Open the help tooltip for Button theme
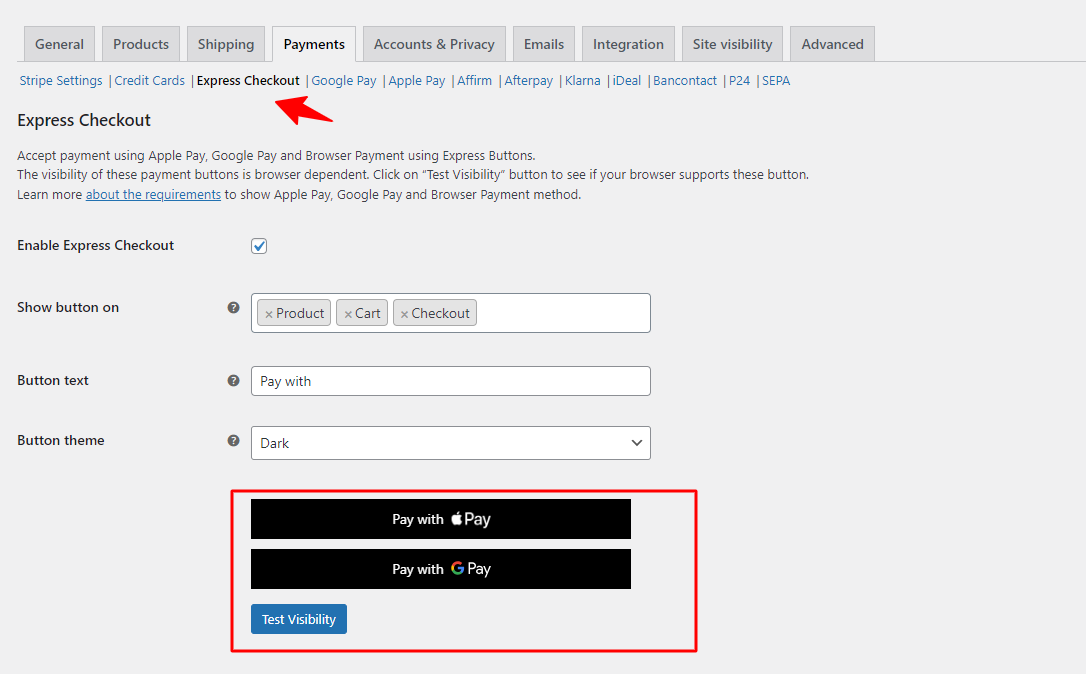This screenshot has width=1086, height=674. 233,440
